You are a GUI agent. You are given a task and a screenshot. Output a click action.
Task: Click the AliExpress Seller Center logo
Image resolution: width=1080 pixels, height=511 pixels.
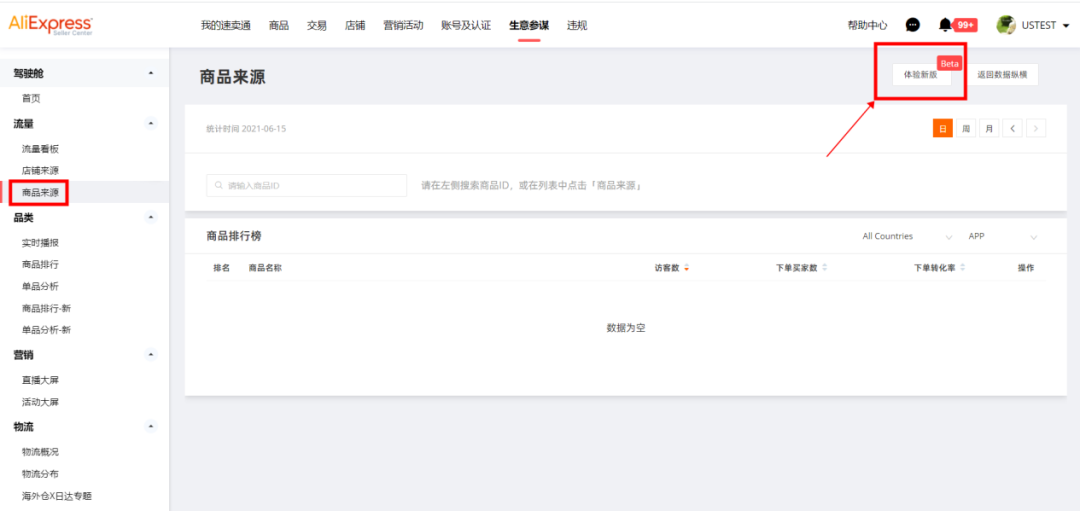[x=51, y=24]
